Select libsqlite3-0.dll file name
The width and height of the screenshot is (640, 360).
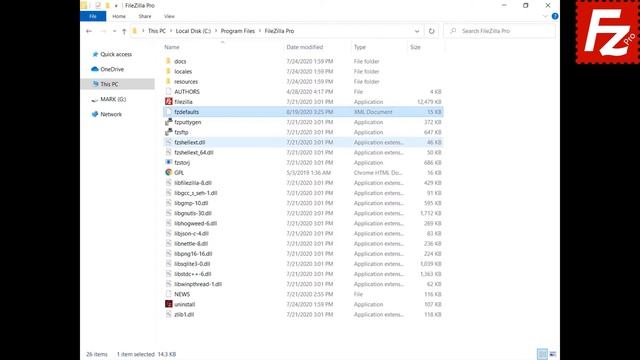192,264
